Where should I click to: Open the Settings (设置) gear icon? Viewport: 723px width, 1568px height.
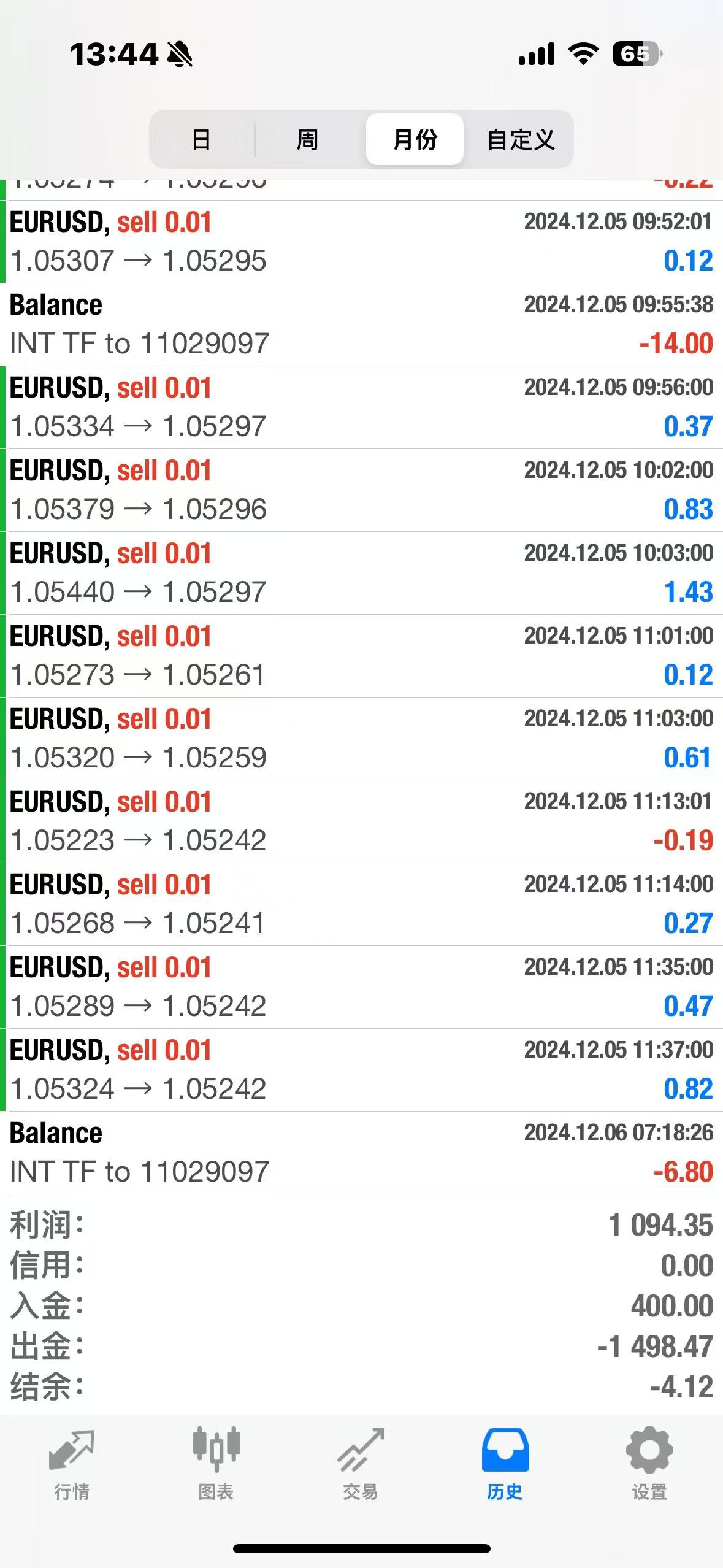pos(649,1450)
